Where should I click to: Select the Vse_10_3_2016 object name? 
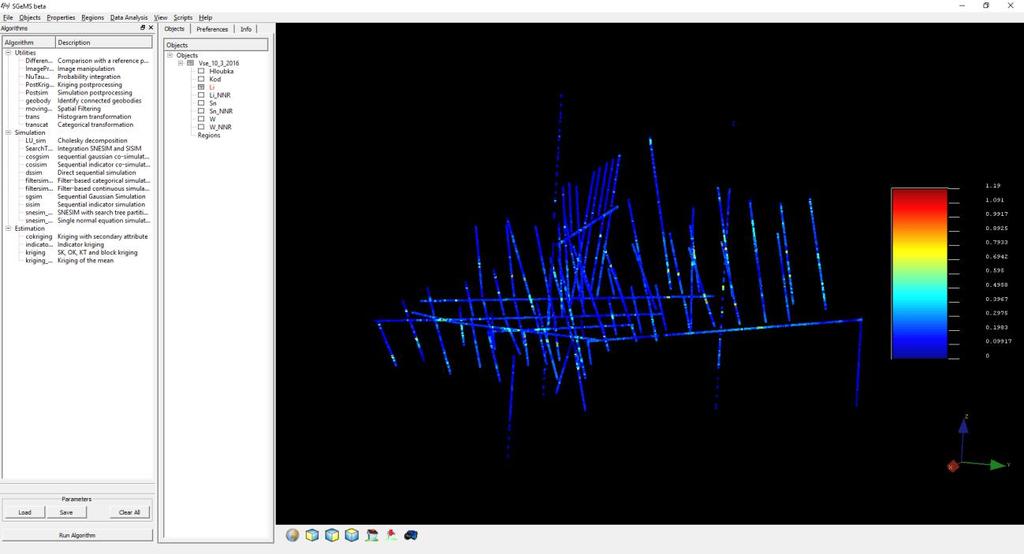(219, 63)
